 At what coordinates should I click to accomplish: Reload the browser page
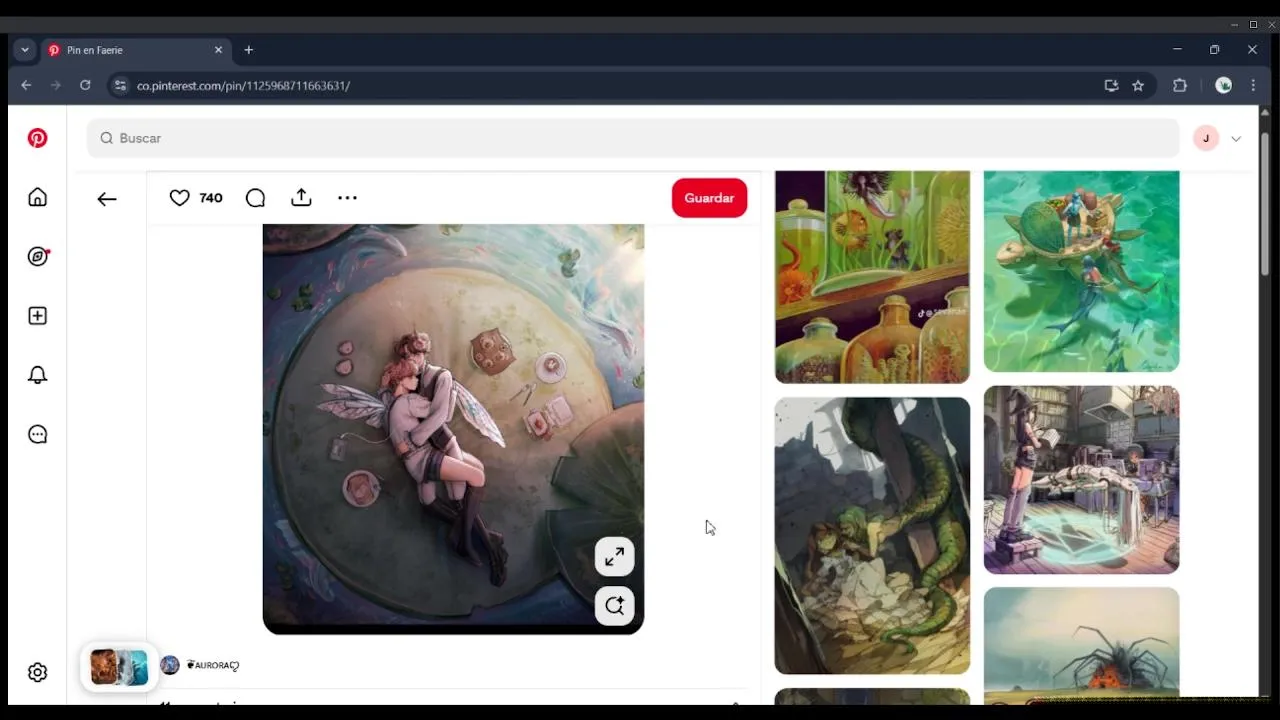[85, 85]
